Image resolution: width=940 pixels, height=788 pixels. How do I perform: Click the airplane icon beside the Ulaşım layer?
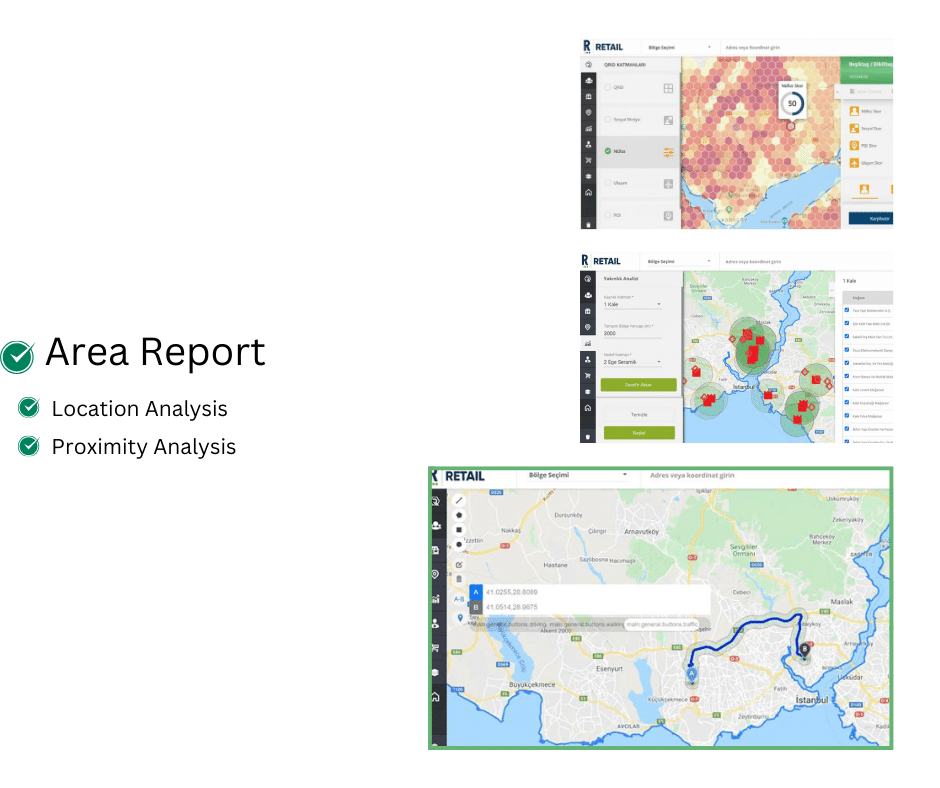(668, 184)
